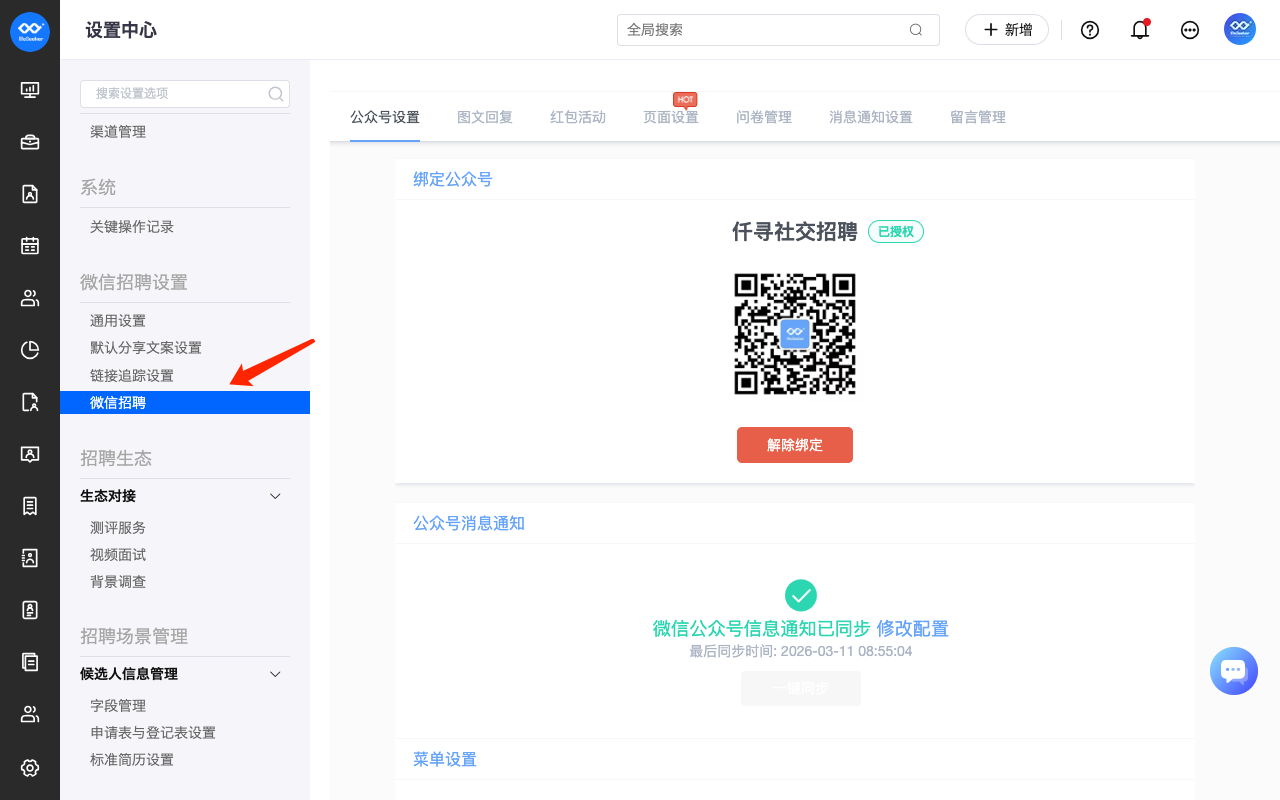Open the help question mark icon
Screen dimensions: 1280x800
(1090, 30)
